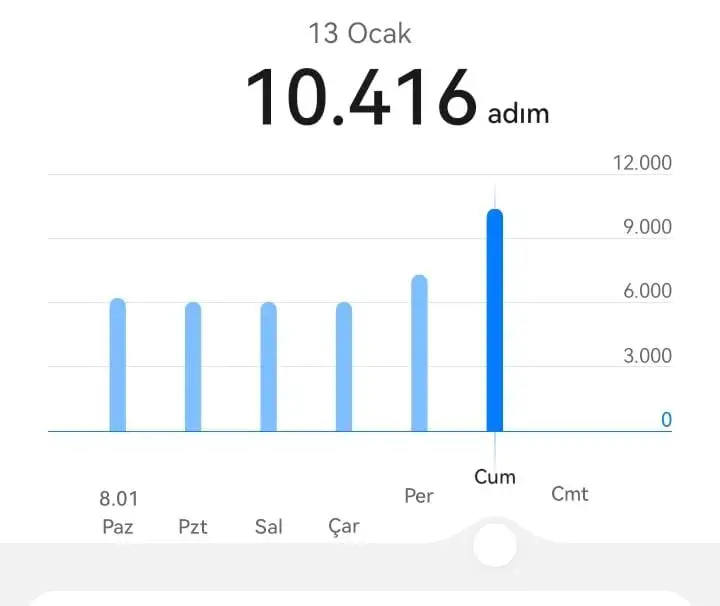Tap the Çar day label

pos(344,527)
